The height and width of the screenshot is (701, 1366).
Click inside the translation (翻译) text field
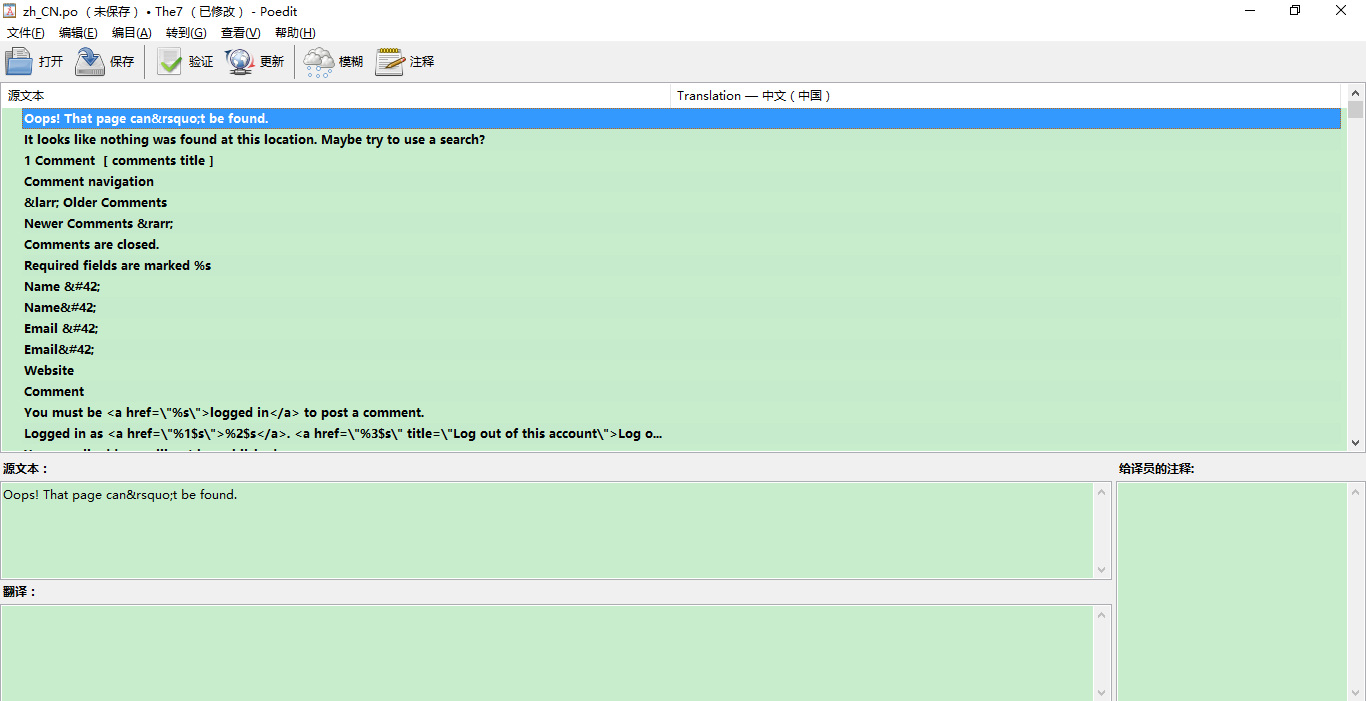coord(547,650)
